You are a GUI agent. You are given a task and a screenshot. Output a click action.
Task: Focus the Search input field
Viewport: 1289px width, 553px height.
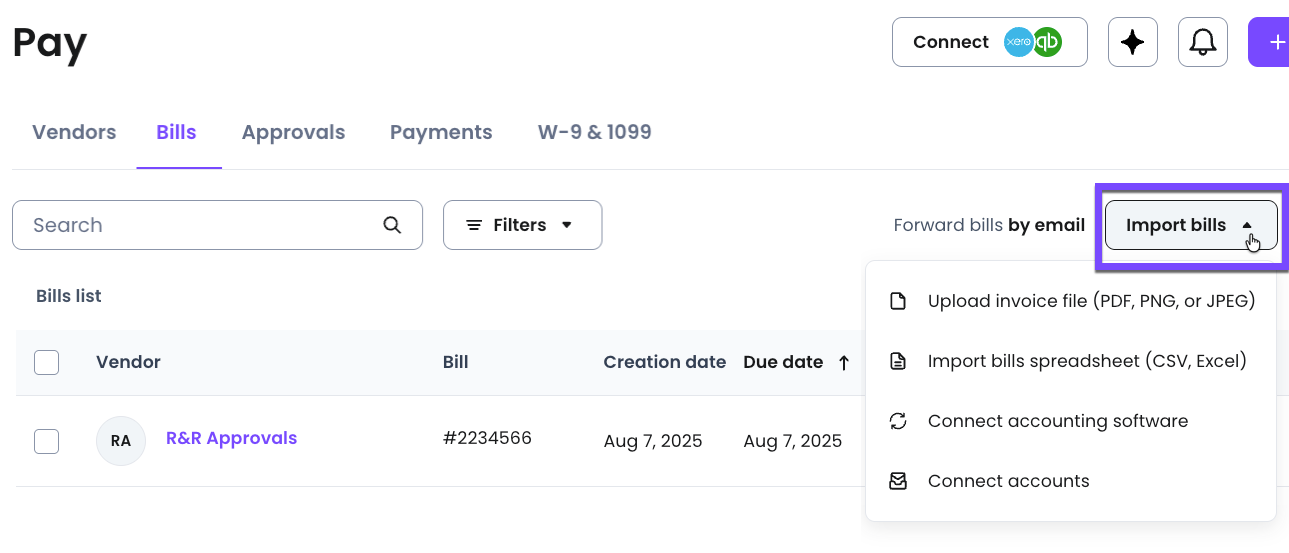[x=200, y=225]
